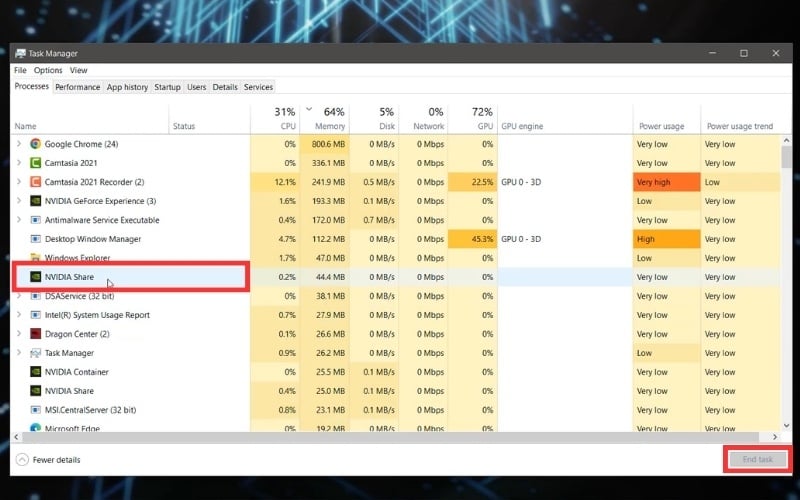Click the vertical scrollbar up arrow
Image resolution: width=800 pixels, height=500 pixels.
point(786,140)
